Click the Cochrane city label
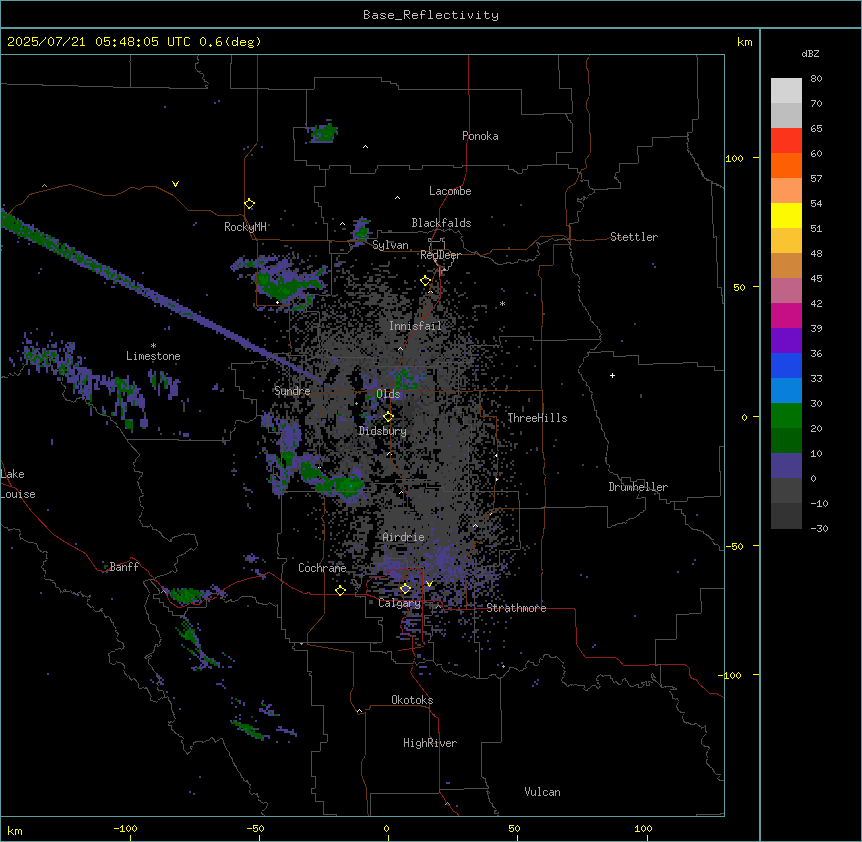Screen dimensions: 862x842 (x=322, y=568)
